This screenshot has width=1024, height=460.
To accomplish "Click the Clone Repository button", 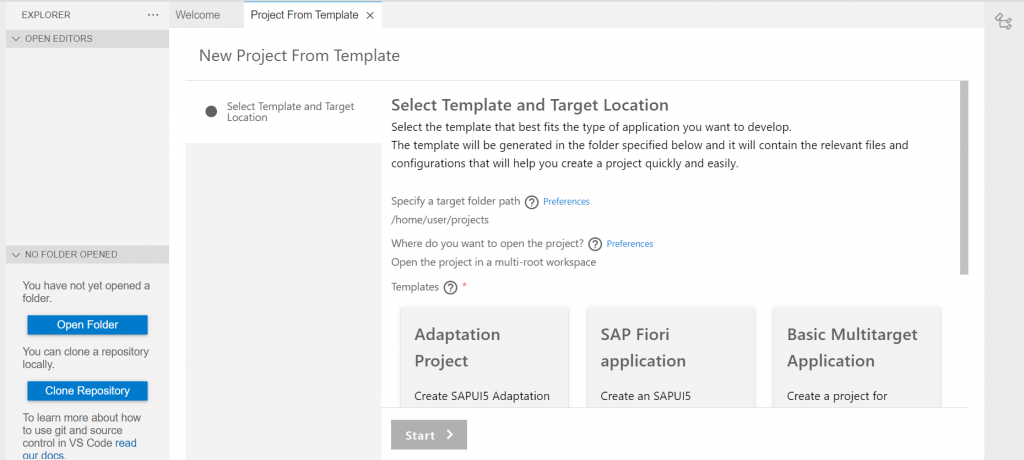I will click(x=88, y=391).
